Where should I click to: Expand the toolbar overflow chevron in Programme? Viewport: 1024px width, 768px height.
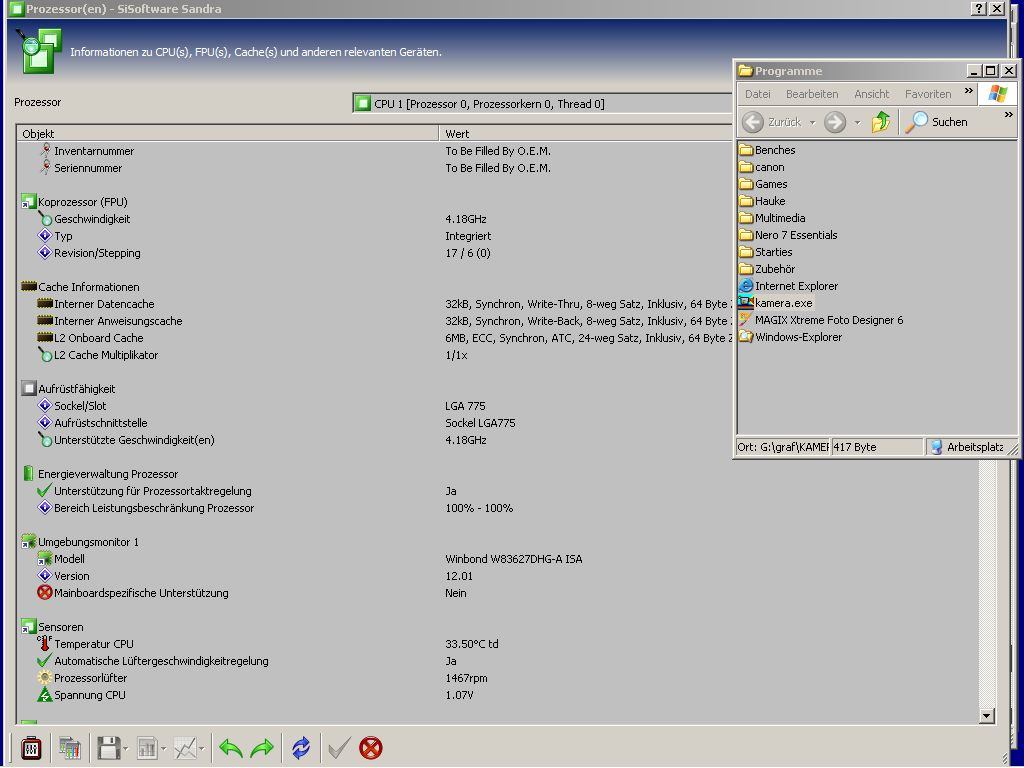(x=1009, y=115)
